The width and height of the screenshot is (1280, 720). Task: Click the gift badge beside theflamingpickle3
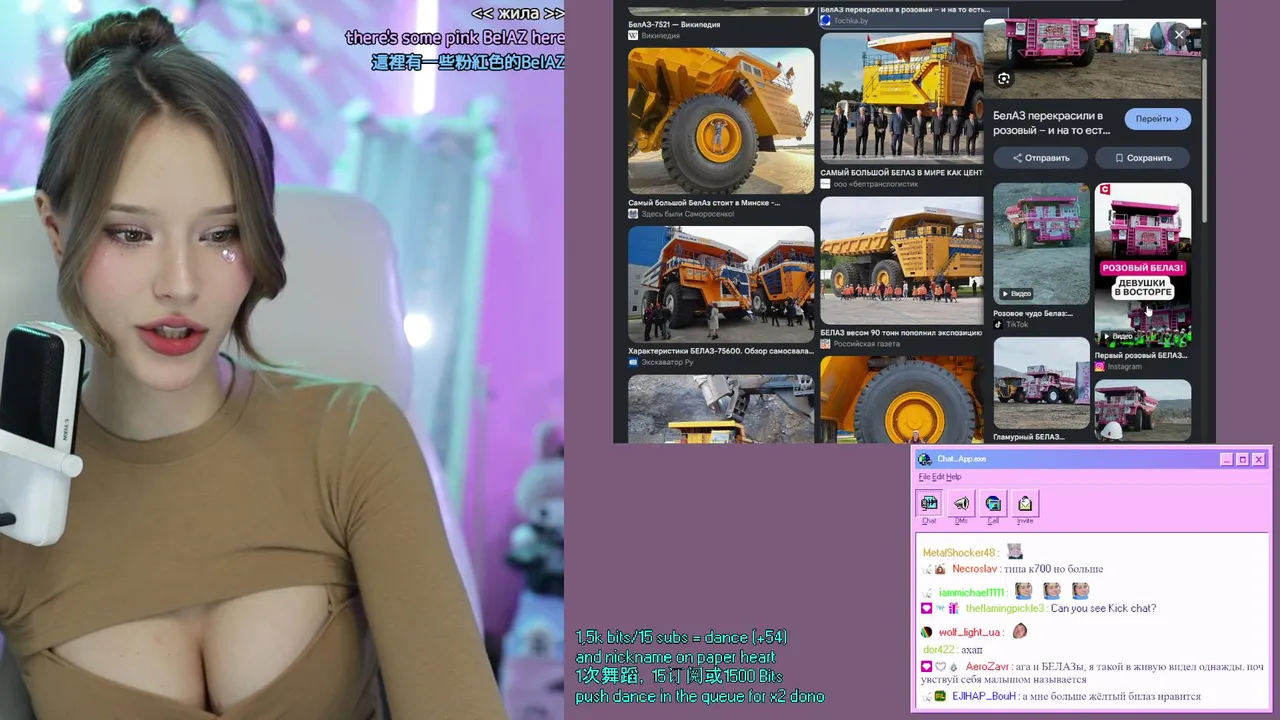[953, 608]
